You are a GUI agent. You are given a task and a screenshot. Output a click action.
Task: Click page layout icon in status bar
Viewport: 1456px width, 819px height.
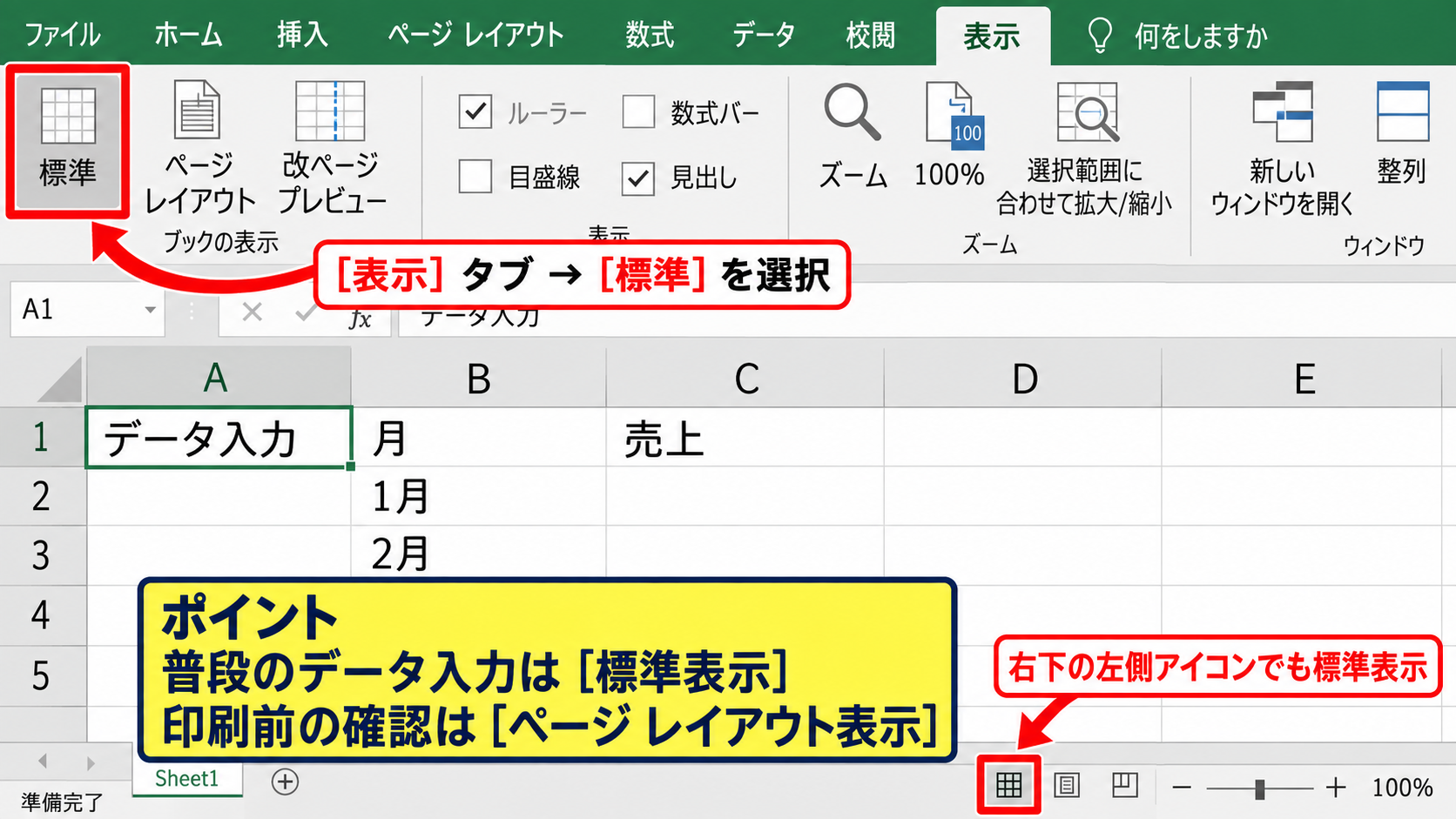point(1067,786)
